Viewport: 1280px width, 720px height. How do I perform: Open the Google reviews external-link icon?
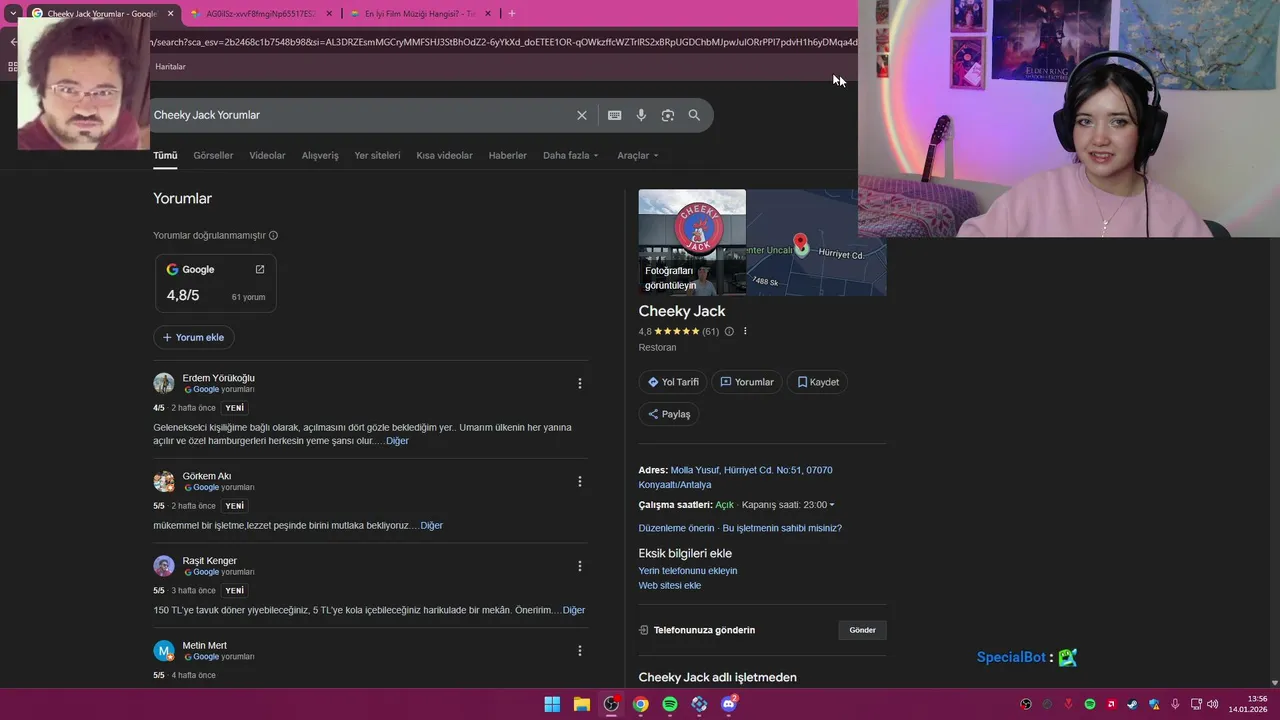[x=260, y=269]
